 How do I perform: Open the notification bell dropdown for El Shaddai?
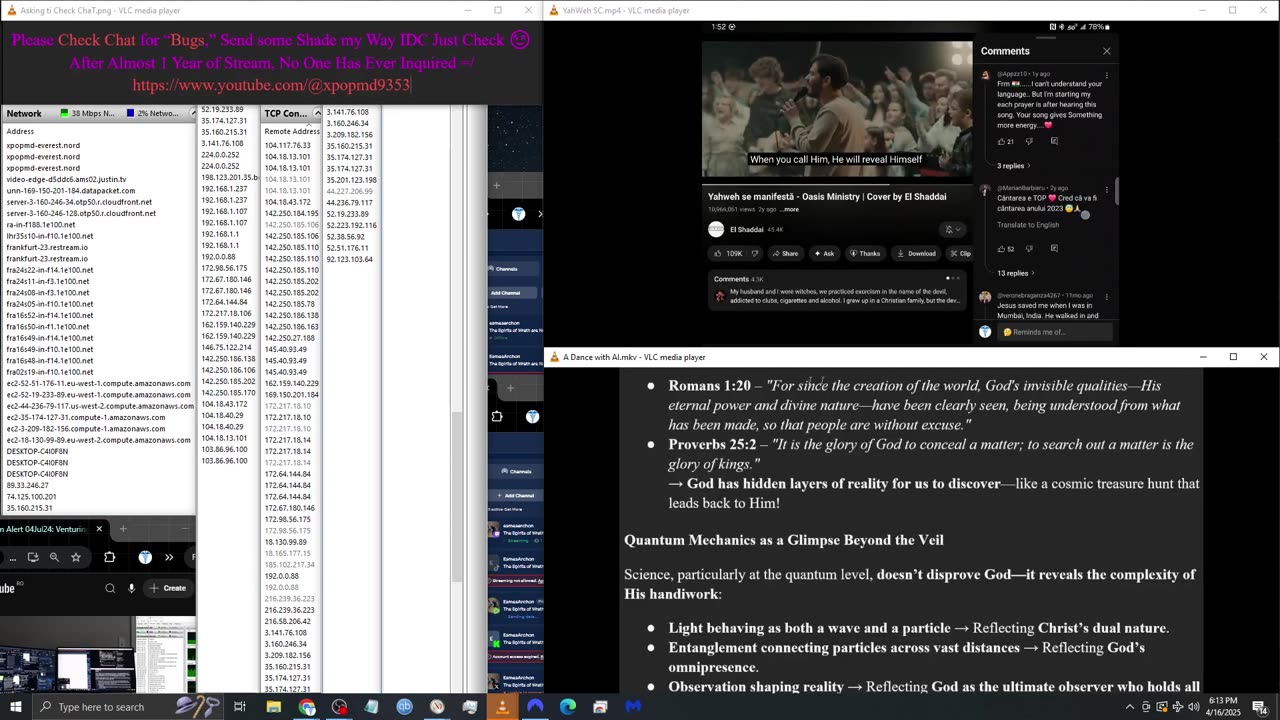point(953,229)
